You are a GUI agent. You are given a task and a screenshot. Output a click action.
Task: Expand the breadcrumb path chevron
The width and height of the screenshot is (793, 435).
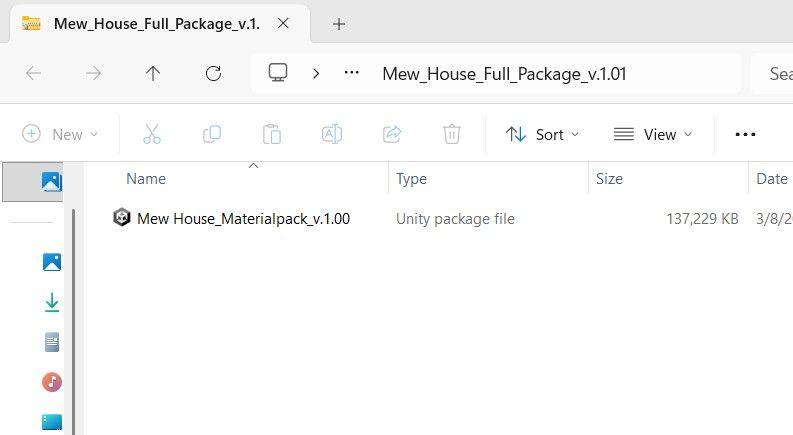pyautogui.click(x=316, y=74)
